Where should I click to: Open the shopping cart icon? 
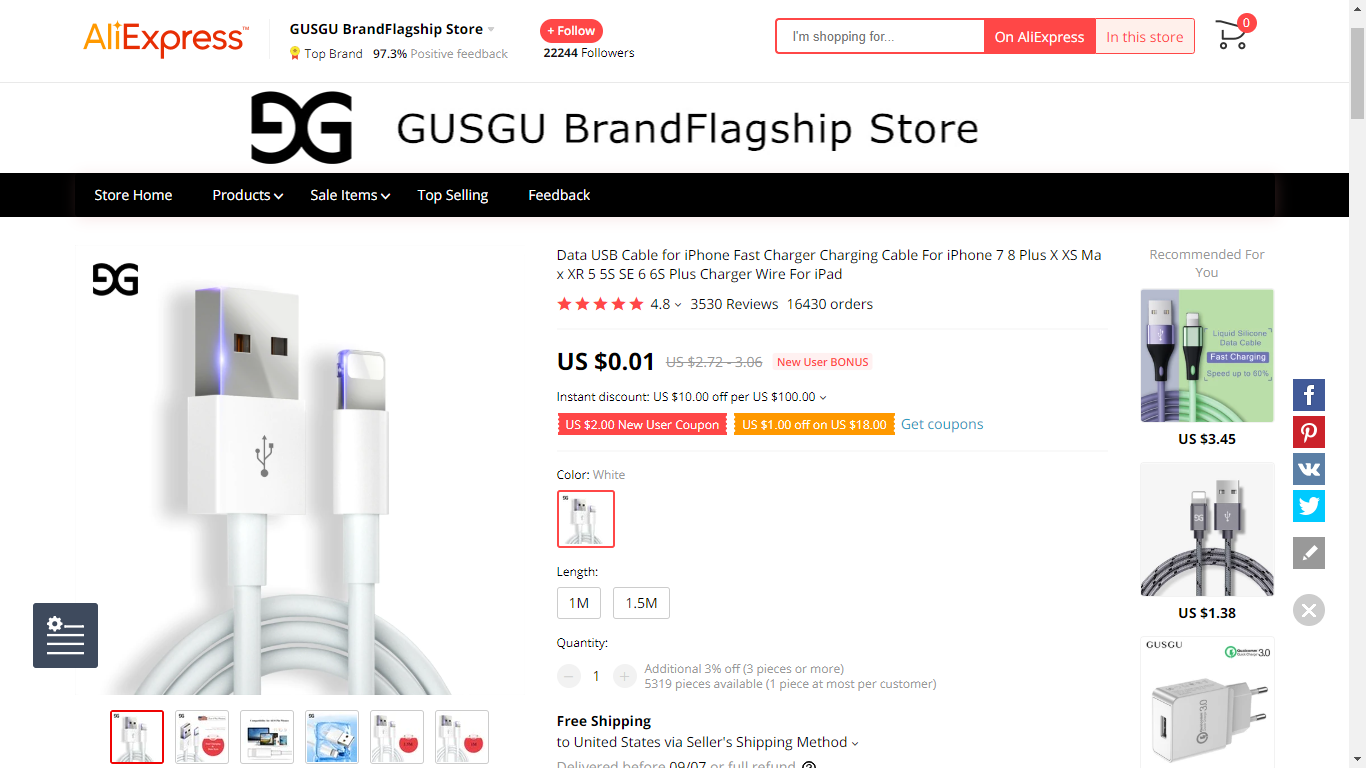(x=1233, y=34)
